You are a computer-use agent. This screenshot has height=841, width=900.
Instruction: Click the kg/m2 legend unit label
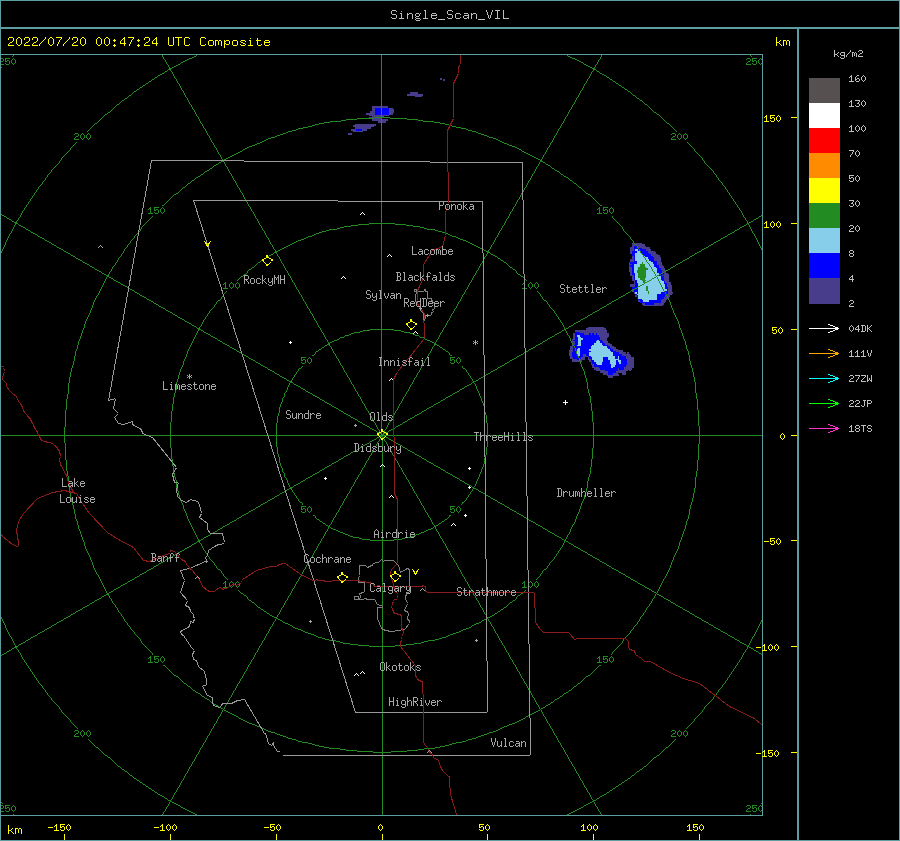tap(848, 54)
